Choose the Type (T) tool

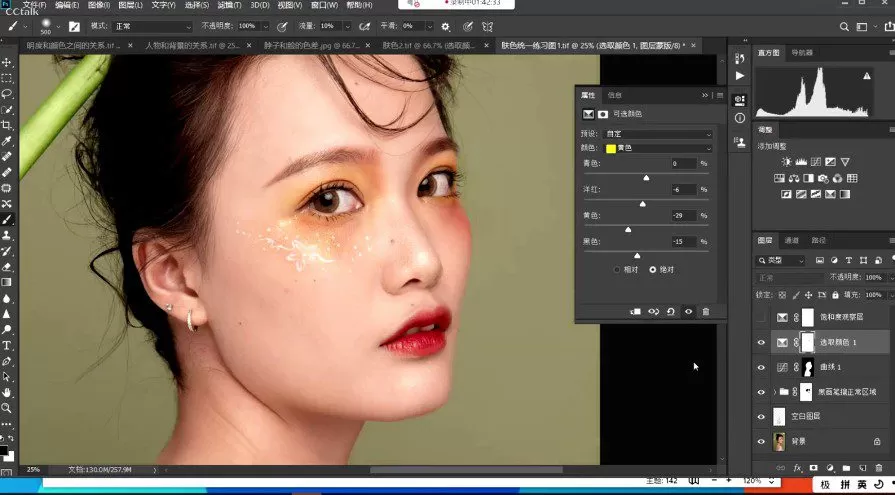pyautogui.click(x=7, y=345)
